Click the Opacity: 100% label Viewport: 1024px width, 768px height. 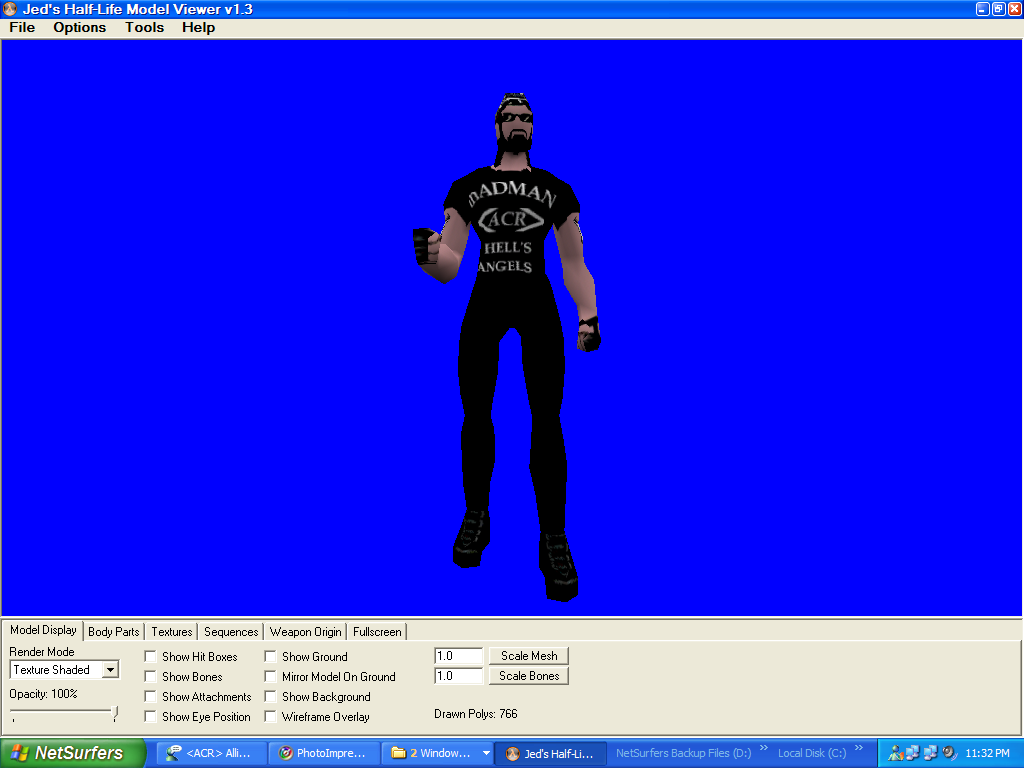43,694
